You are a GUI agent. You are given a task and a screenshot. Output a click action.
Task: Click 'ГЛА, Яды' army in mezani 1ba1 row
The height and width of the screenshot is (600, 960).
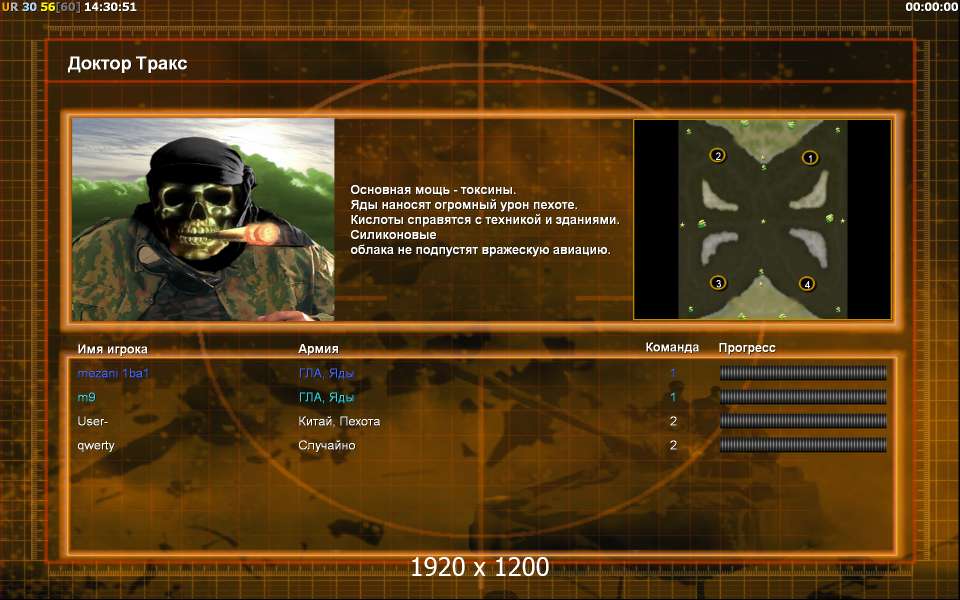point(326,373)
